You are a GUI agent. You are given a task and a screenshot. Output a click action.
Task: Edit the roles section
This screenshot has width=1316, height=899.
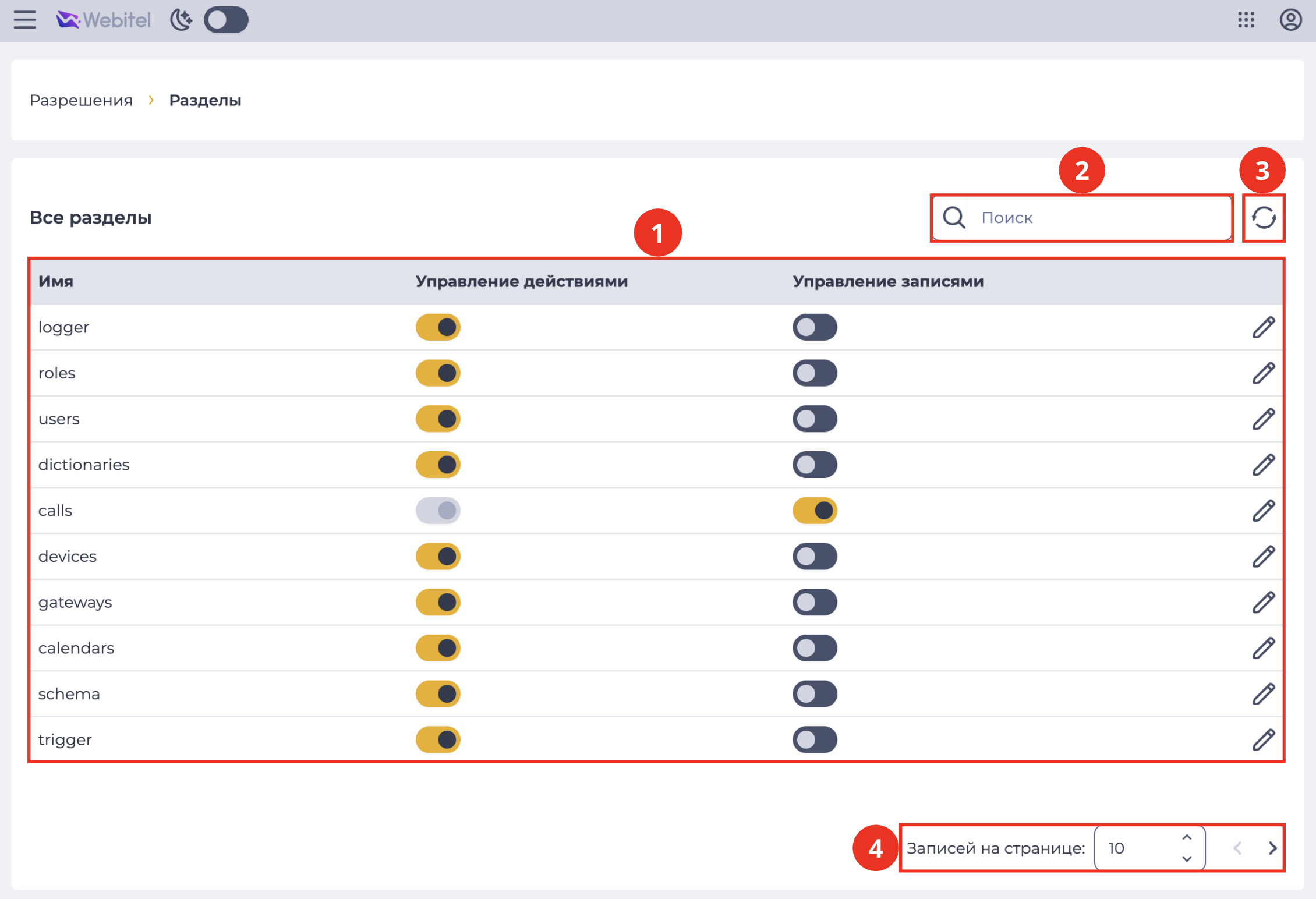tap(1264, 373)
